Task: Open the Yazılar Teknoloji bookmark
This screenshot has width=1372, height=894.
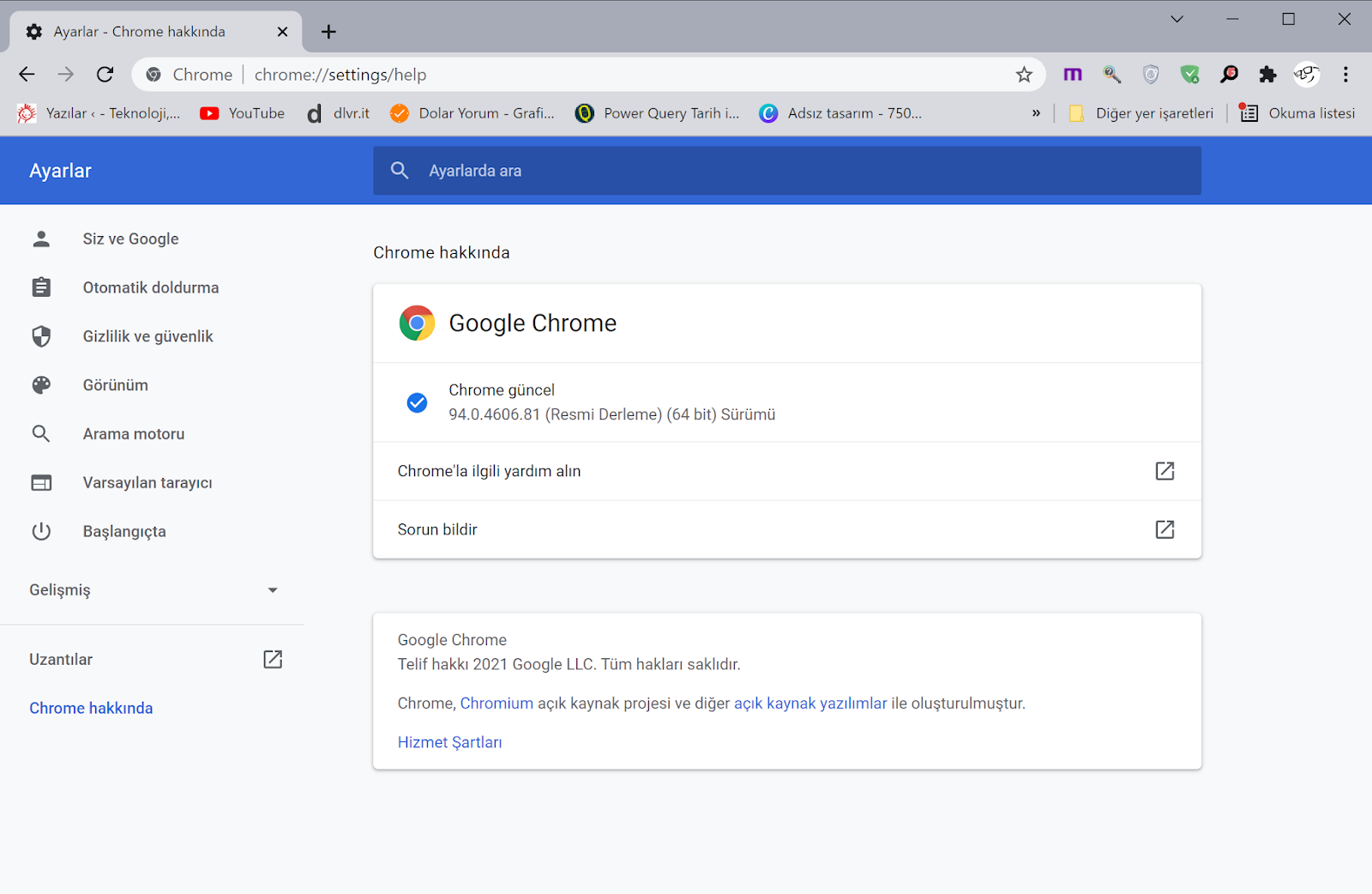Action: pos(99,113)
